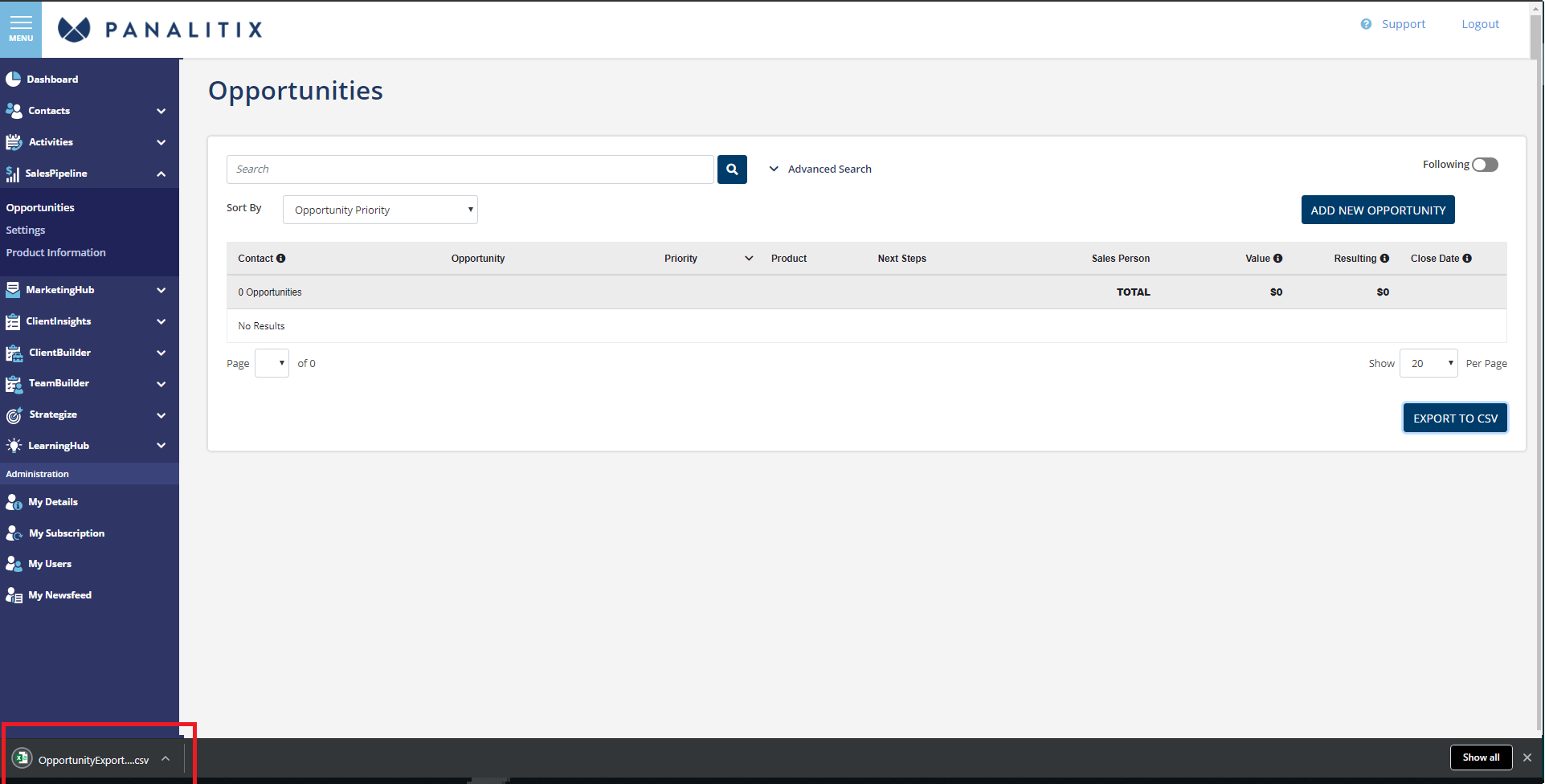Open My Users page
Image resolution: width=1545 pixels, height=784 pixels.
(50, 564)
